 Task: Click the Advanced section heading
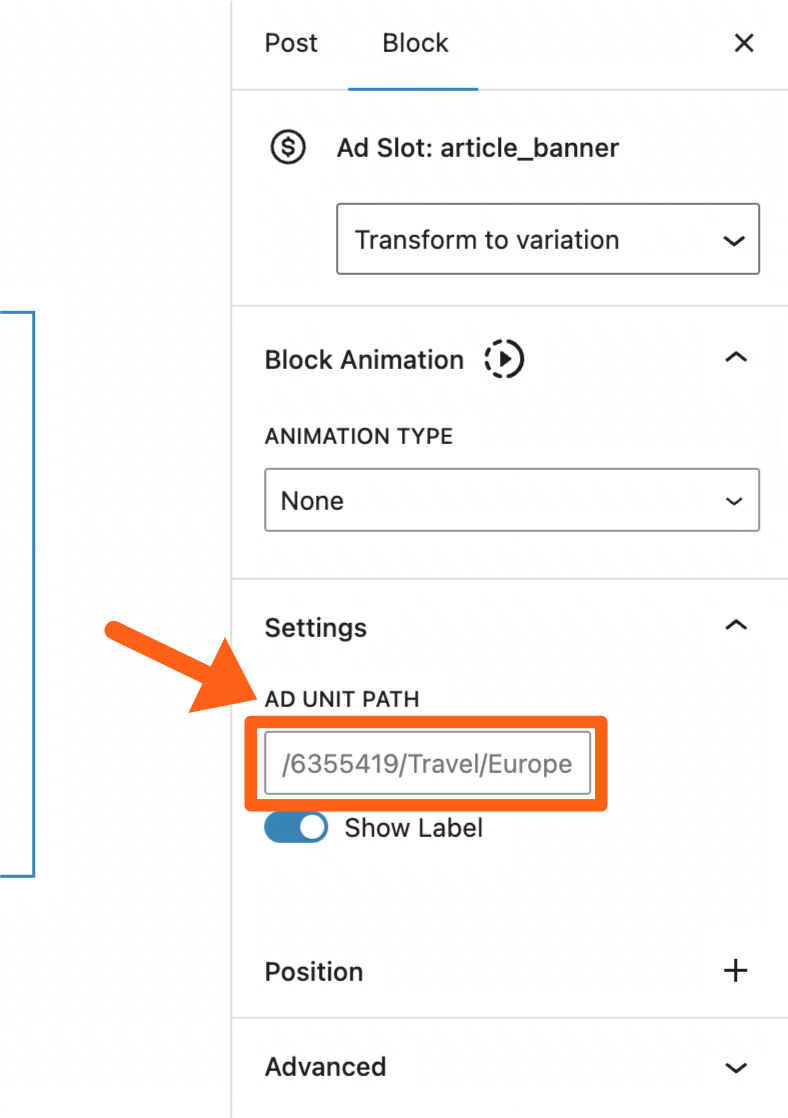[x=325, y=1067]
